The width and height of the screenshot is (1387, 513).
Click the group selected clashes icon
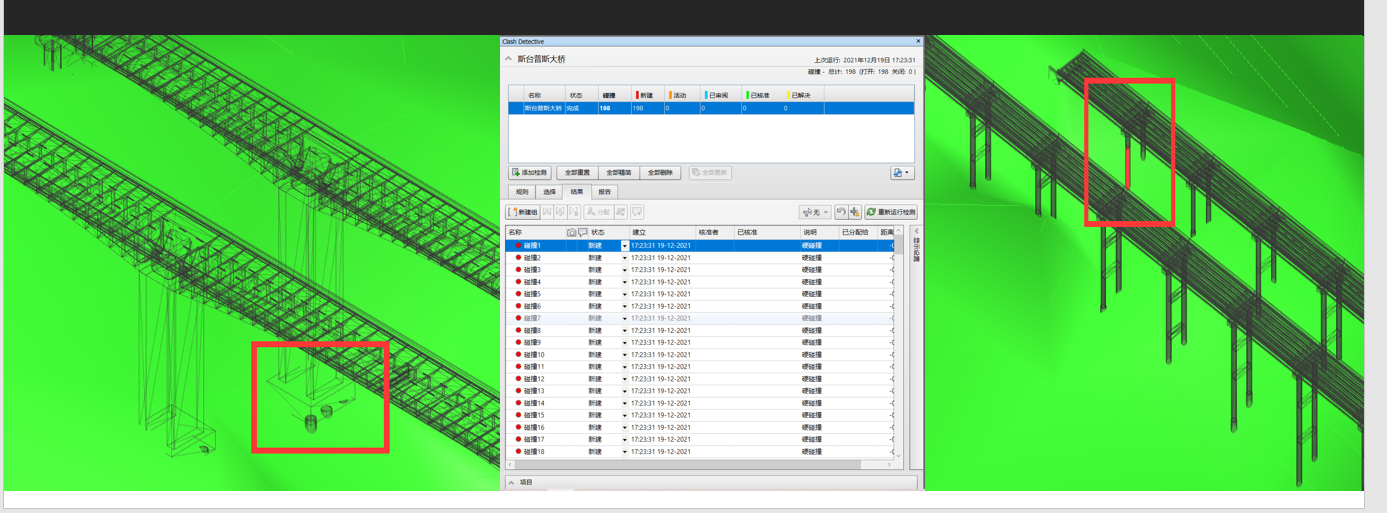point(548,212)
